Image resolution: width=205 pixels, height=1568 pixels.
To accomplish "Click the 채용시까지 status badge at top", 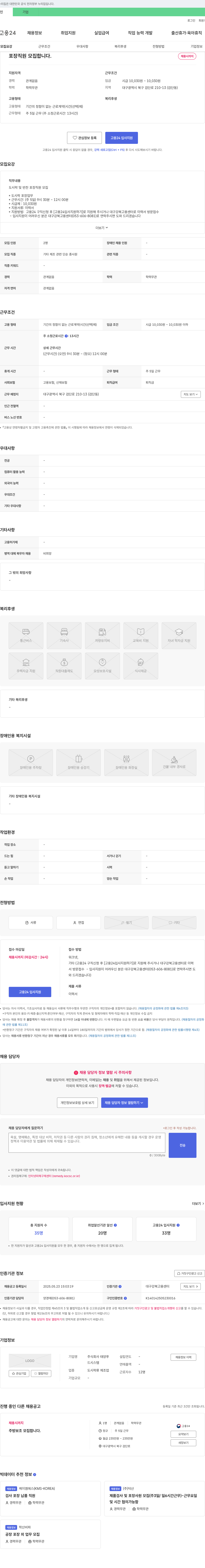I will point(187,56).
